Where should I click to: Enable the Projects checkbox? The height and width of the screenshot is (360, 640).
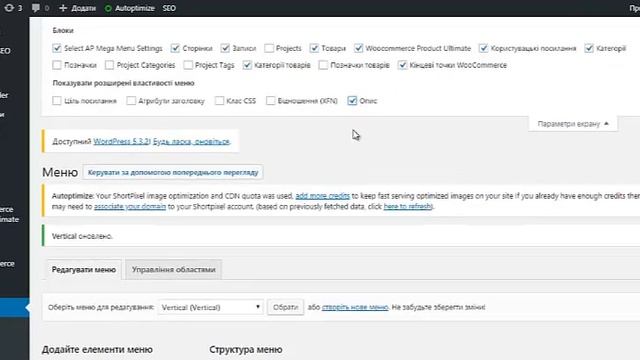(269, 48)
